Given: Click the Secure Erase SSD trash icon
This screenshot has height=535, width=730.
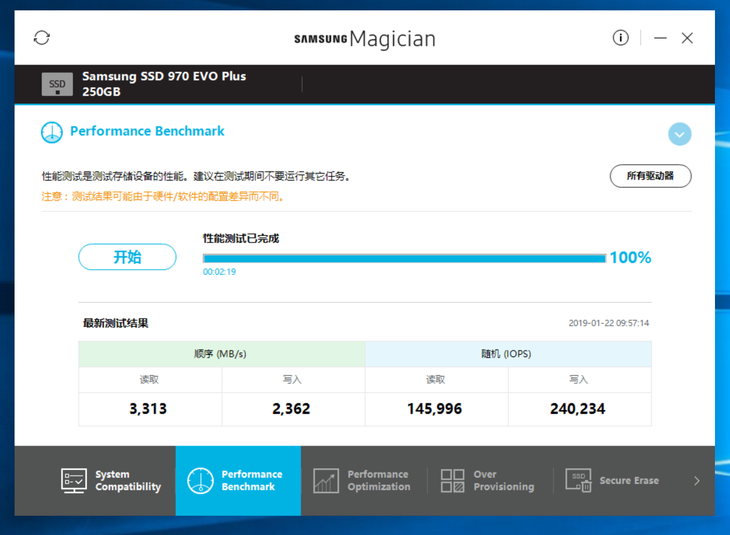Looking at the screenshot, I should 578,481.
